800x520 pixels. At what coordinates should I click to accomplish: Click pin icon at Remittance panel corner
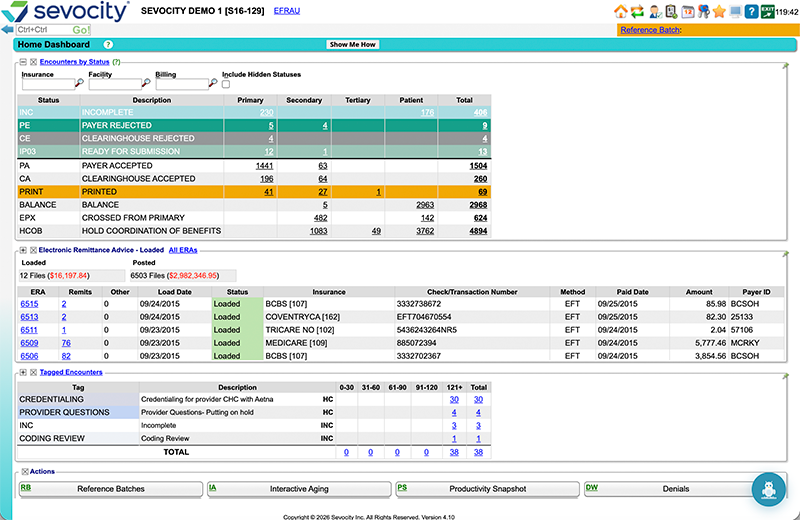pos(786,254)
